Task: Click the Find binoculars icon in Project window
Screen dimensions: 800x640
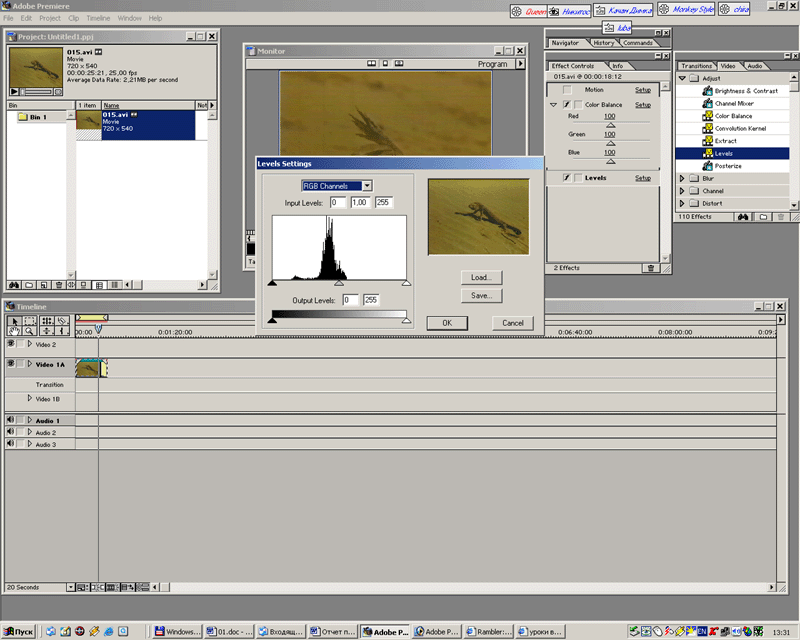Action: click(x=14, y=284)
